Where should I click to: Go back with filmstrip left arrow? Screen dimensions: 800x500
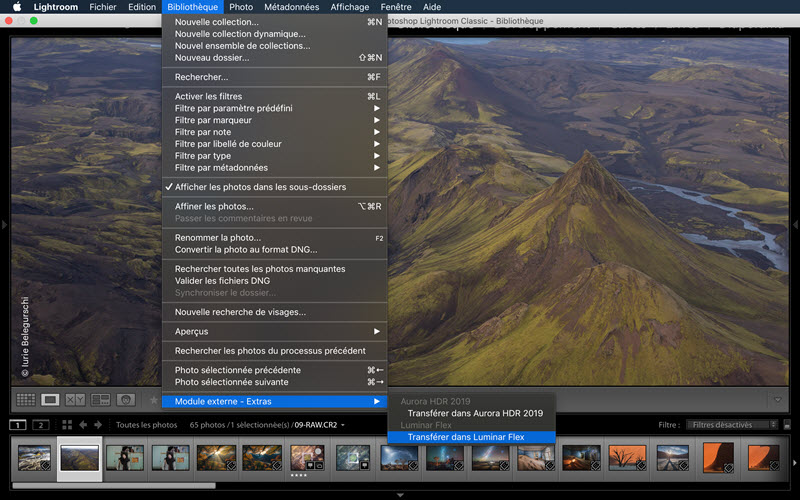coord(83,425)
